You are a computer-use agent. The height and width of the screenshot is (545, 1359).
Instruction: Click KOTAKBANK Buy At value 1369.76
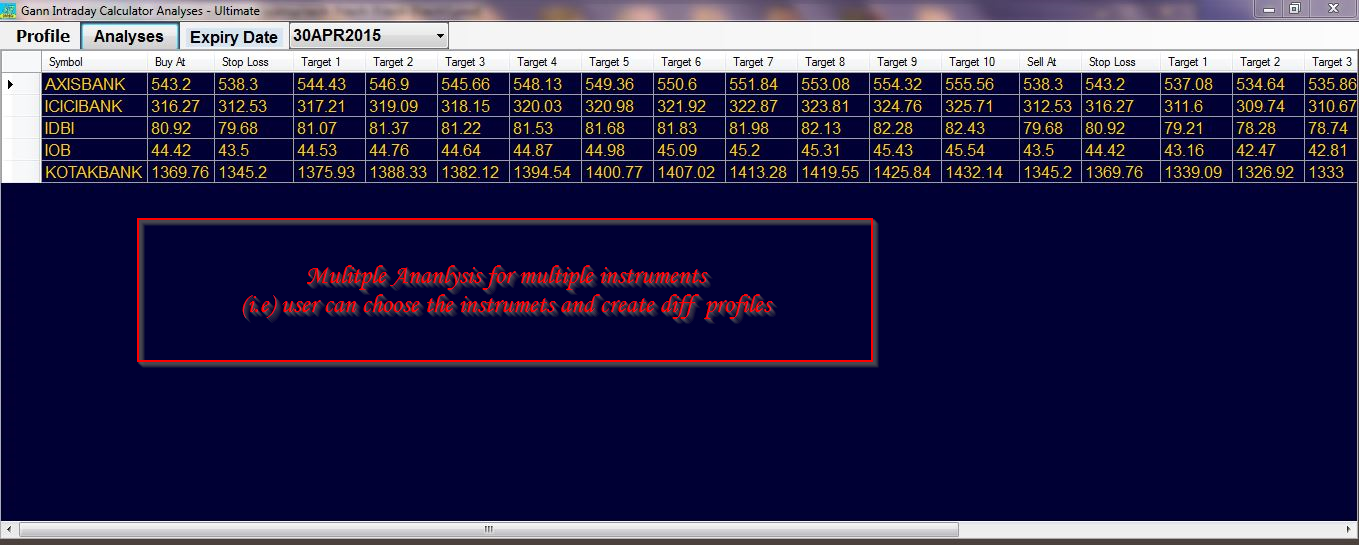point(181,172)
